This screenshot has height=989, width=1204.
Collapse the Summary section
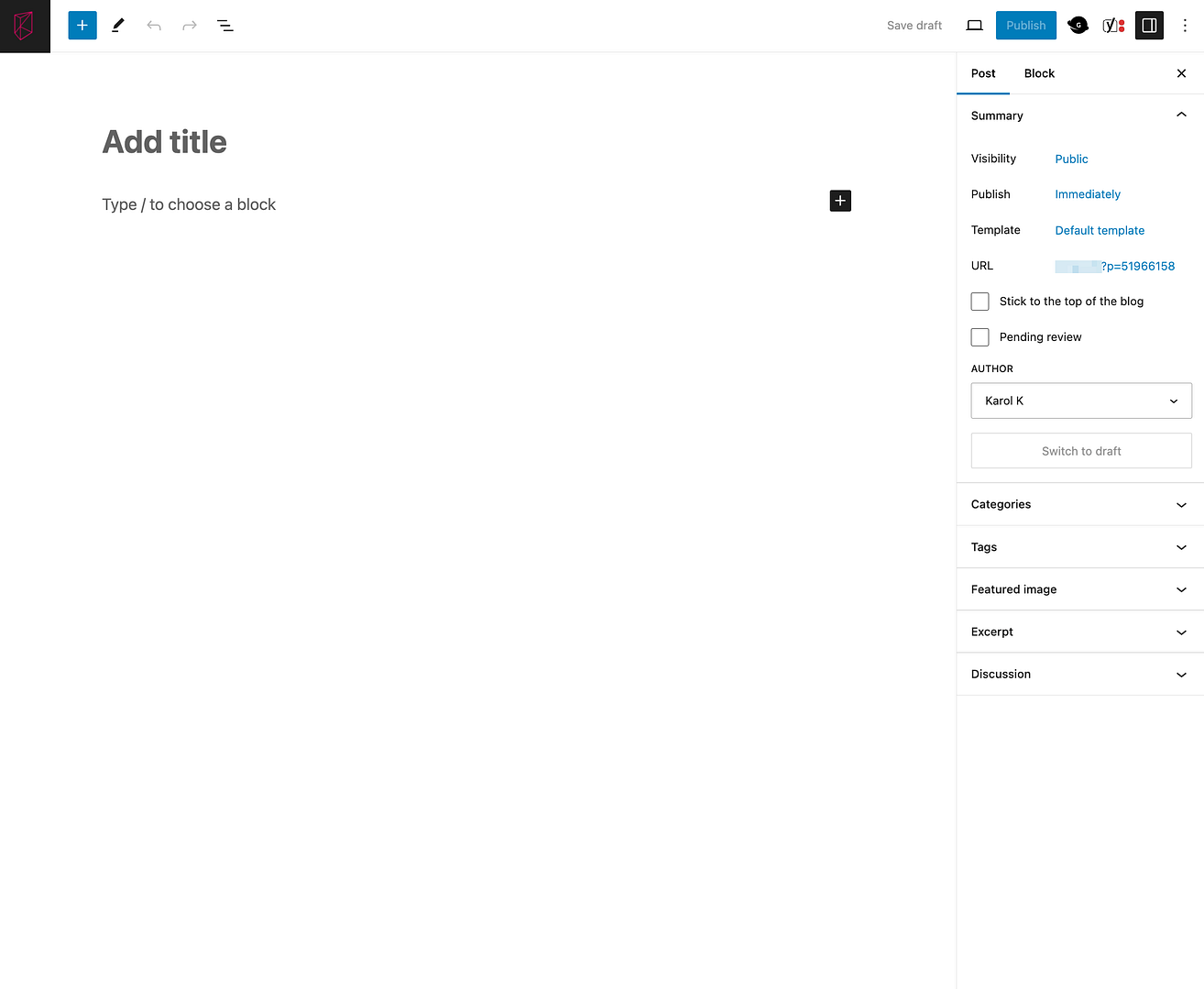point(1181,115)
